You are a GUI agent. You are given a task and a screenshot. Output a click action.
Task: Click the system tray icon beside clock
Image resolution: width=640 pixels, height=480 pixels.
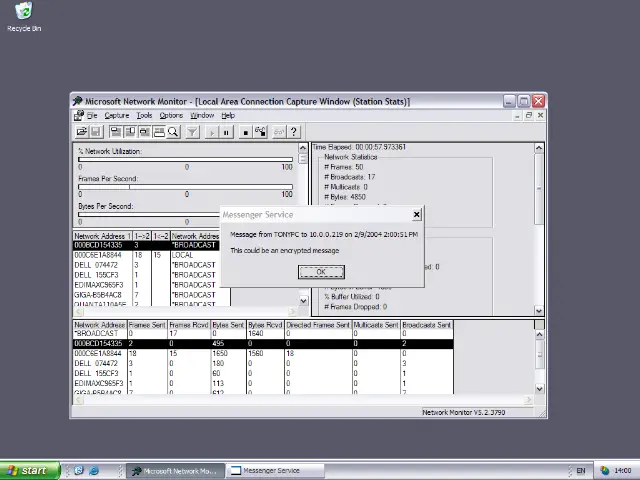coord(604,471)
